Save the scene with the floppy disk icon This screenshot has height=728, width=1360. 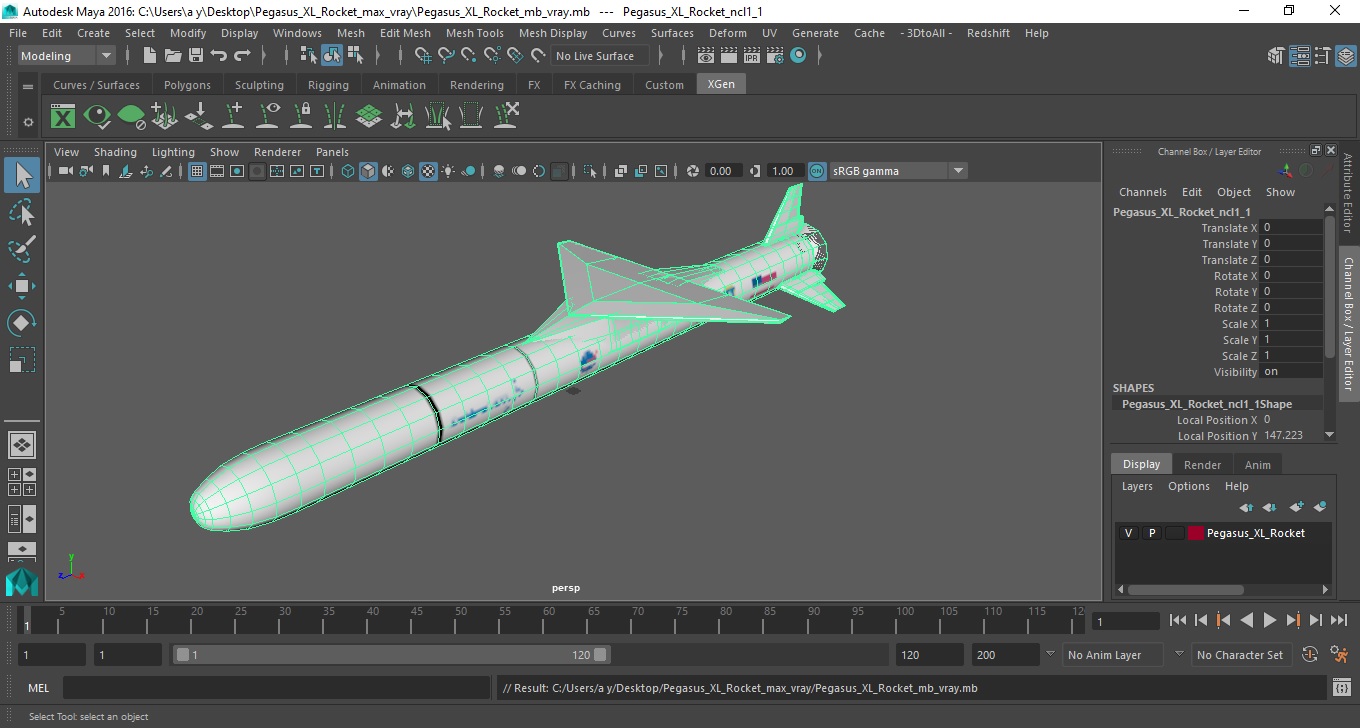[196, 56]
